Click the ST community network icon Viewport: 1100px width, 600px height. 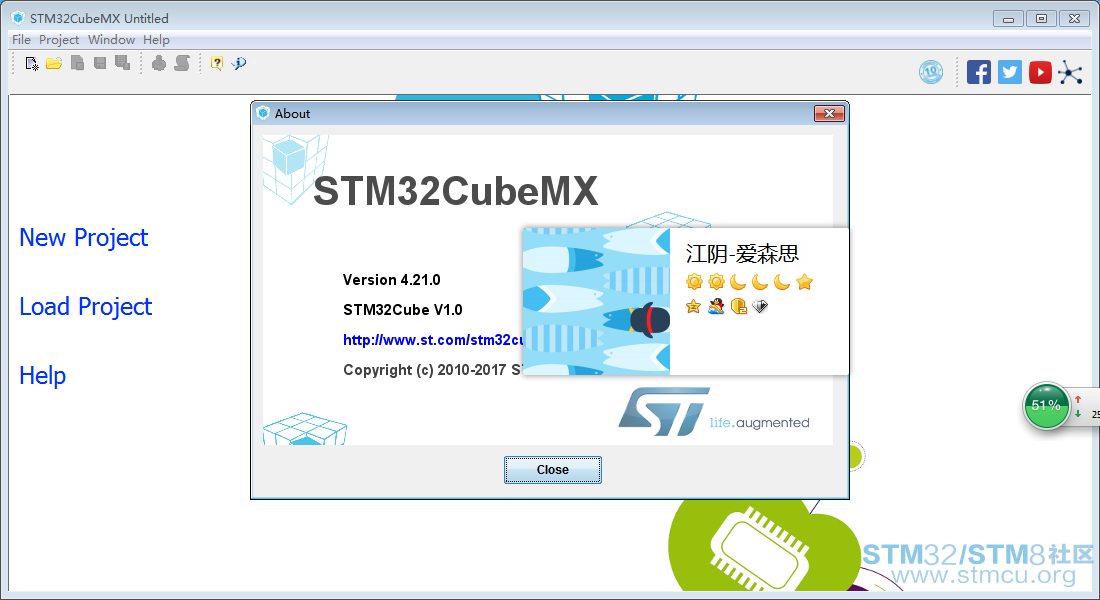click(1071, 72)
